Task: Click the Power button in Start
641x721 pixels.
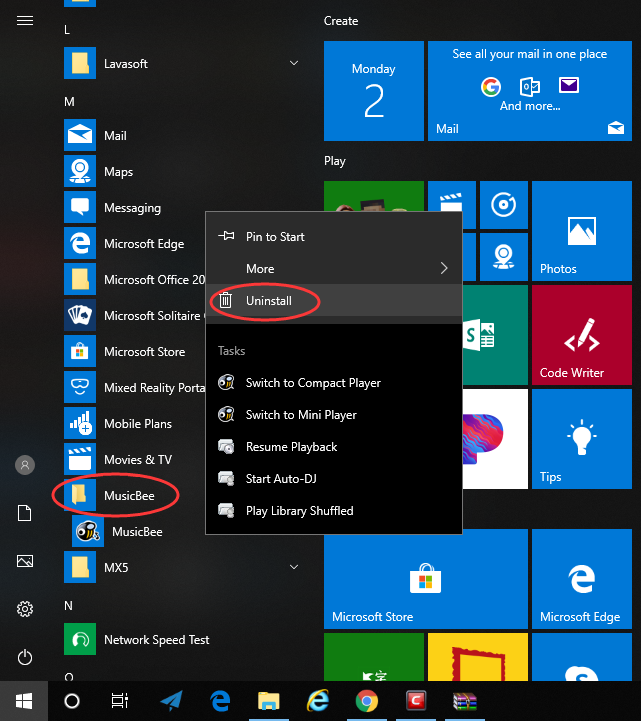Action: coord(25,657)
